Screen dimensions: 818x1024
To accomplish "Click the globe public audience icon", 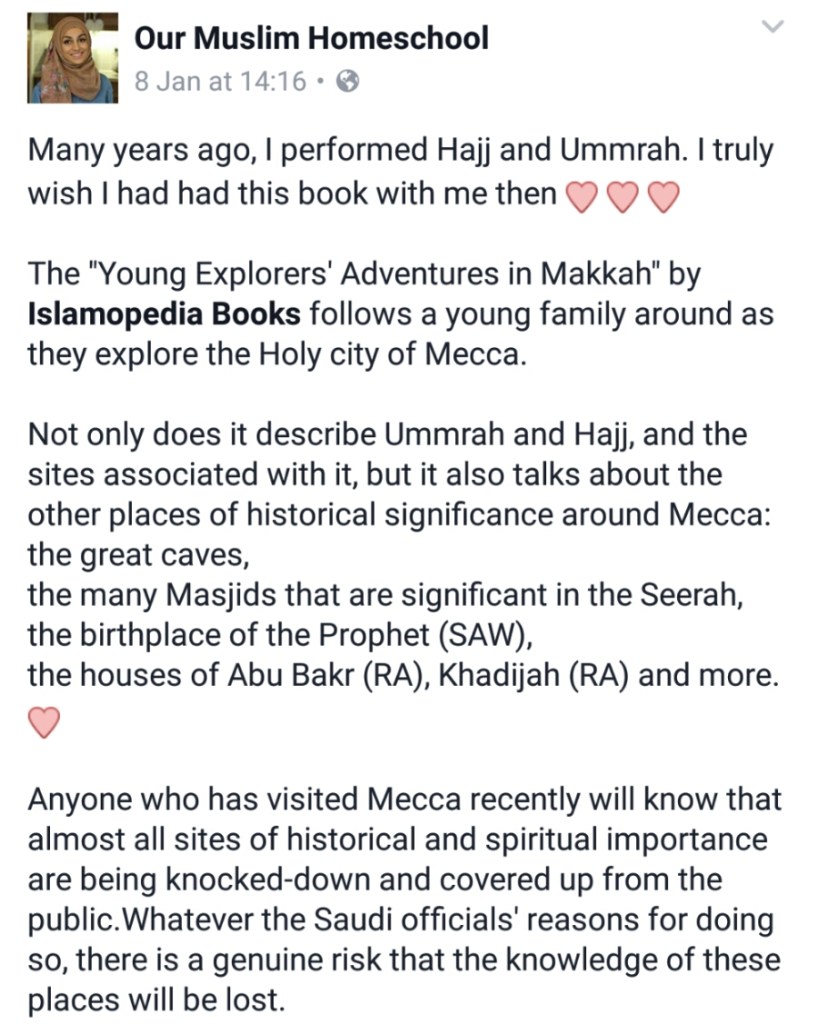I will click(x=347, y=82).
